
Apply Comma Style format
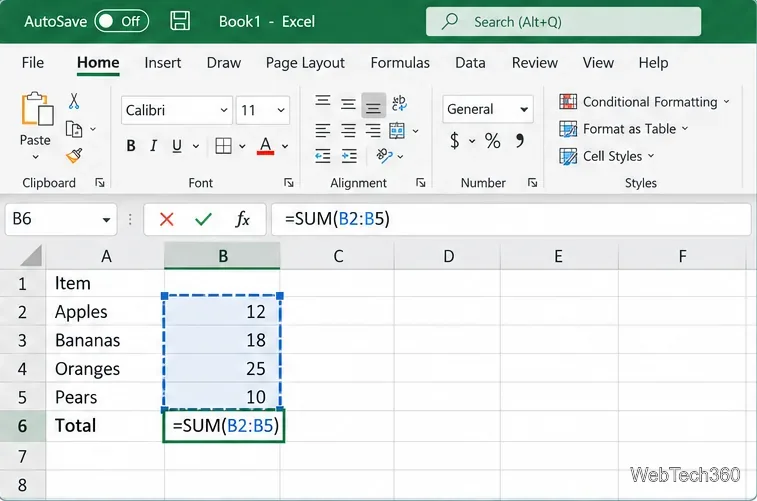click(x=519, y=141)
